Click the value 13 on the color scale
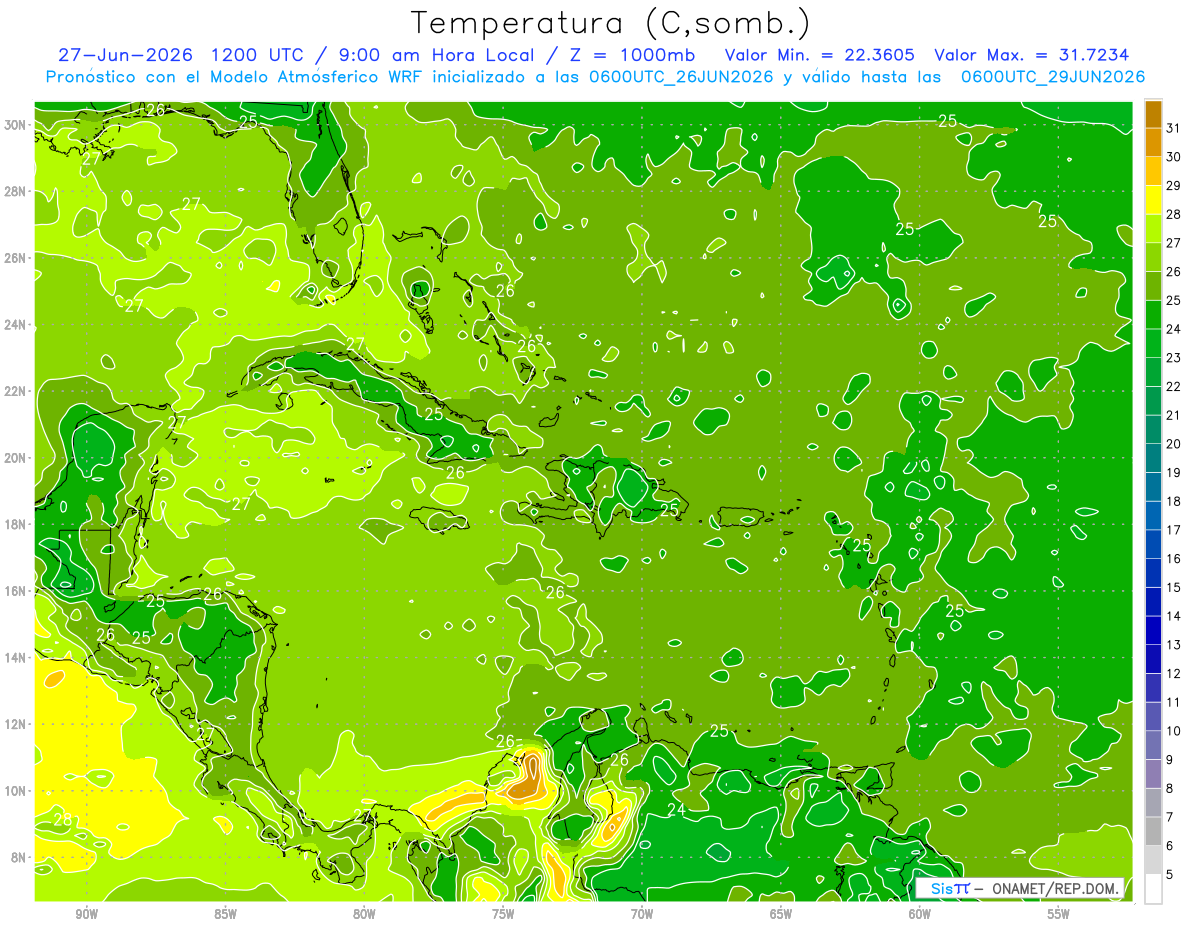 coord(1173,644)
